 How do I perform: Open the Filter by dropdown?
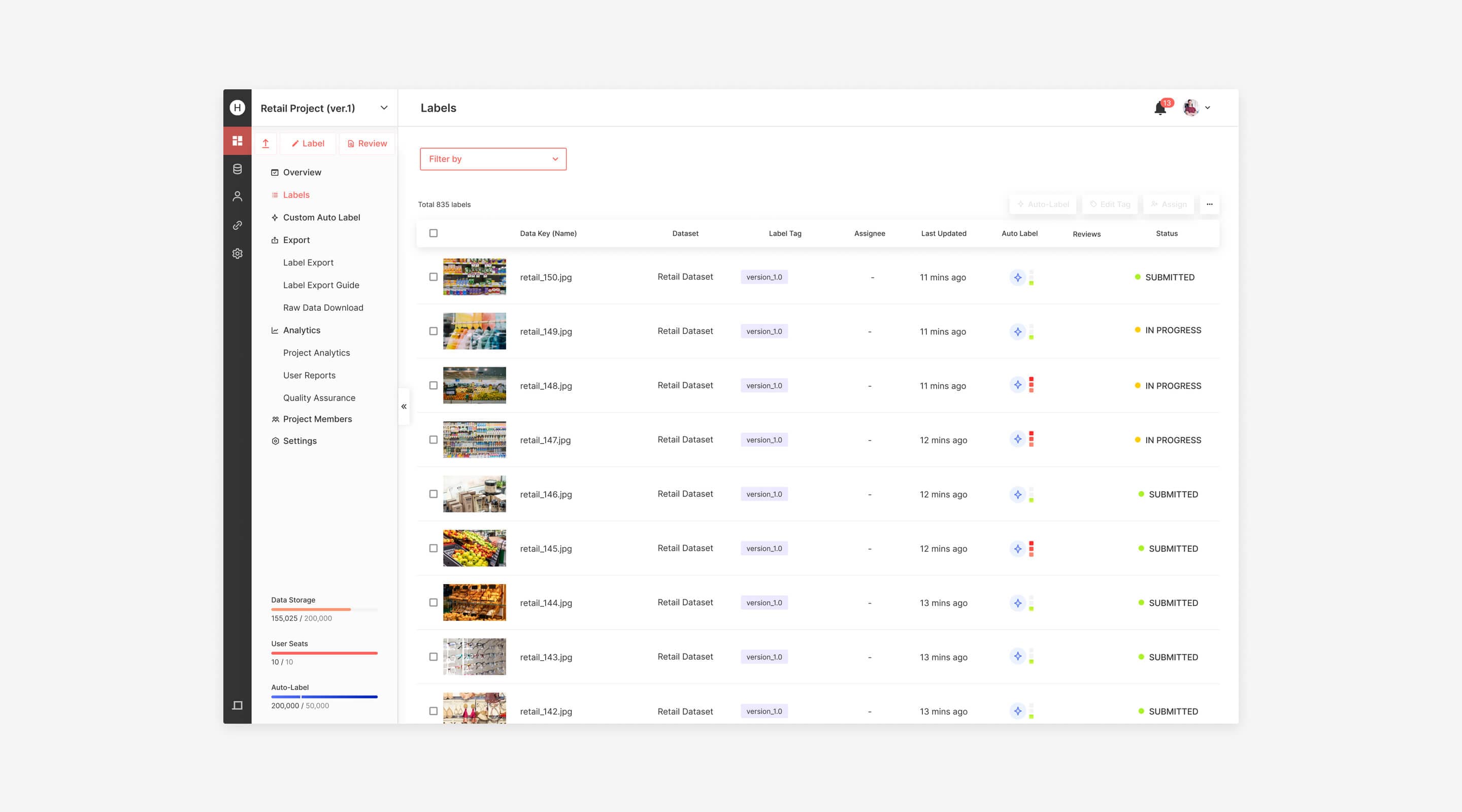click(x=492, y=159)
